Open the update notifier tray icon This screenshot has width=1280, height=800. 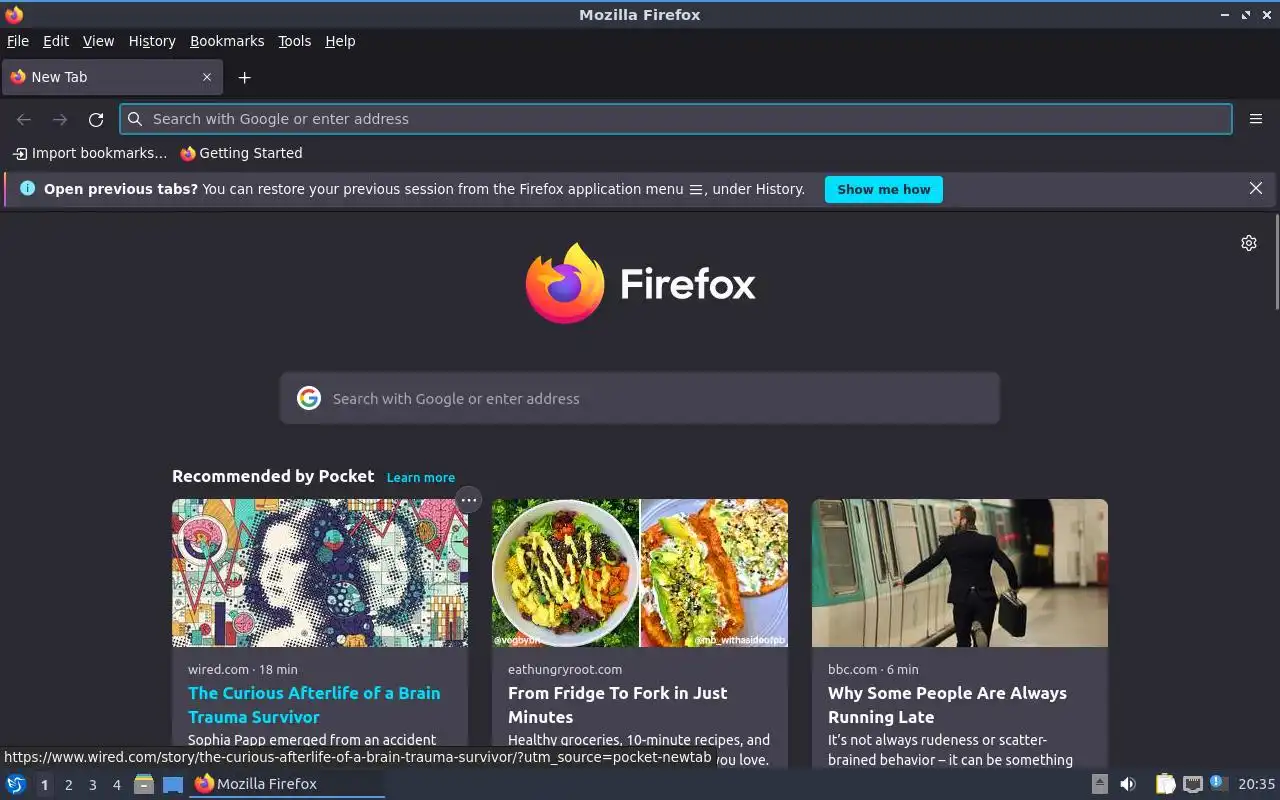[x=1218, y=783]
